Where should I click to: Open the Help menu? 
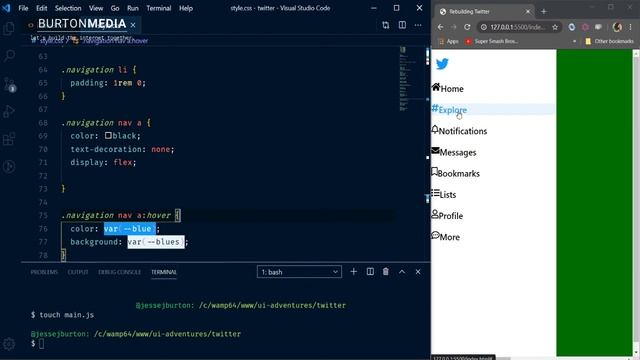tap(186, 8)
